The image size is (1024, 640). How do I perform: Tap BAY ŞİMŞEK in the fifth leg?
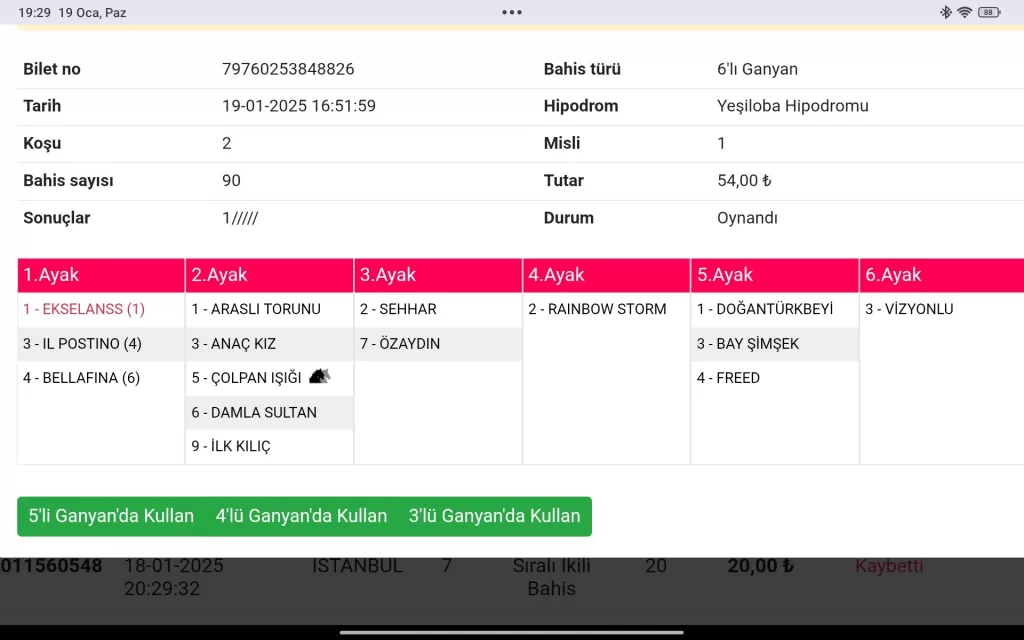click(748, 344)
